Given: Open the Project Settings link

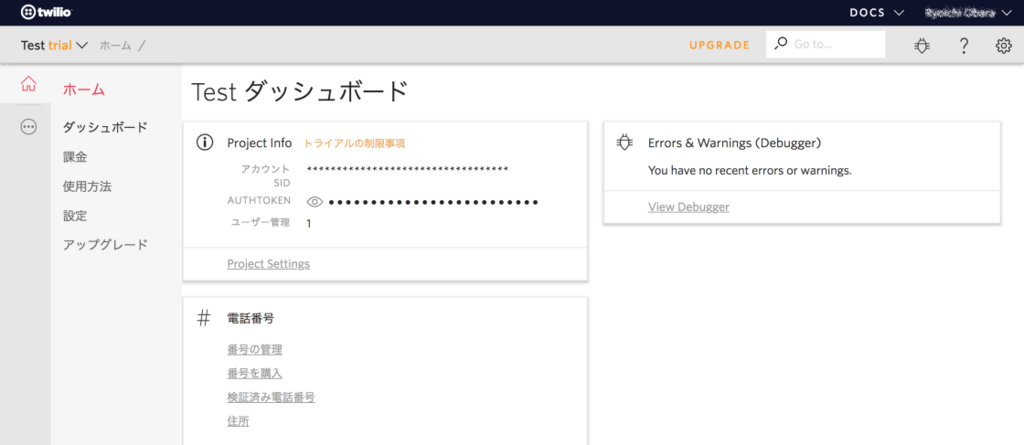Looking at the screenshot, I should 268,264.
